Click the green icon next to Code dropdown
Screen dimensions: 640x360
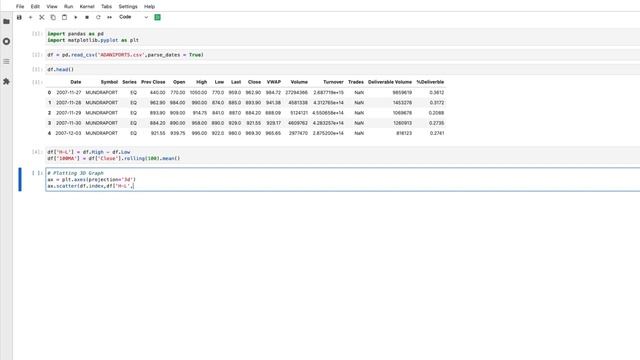(x=158, y=17)
